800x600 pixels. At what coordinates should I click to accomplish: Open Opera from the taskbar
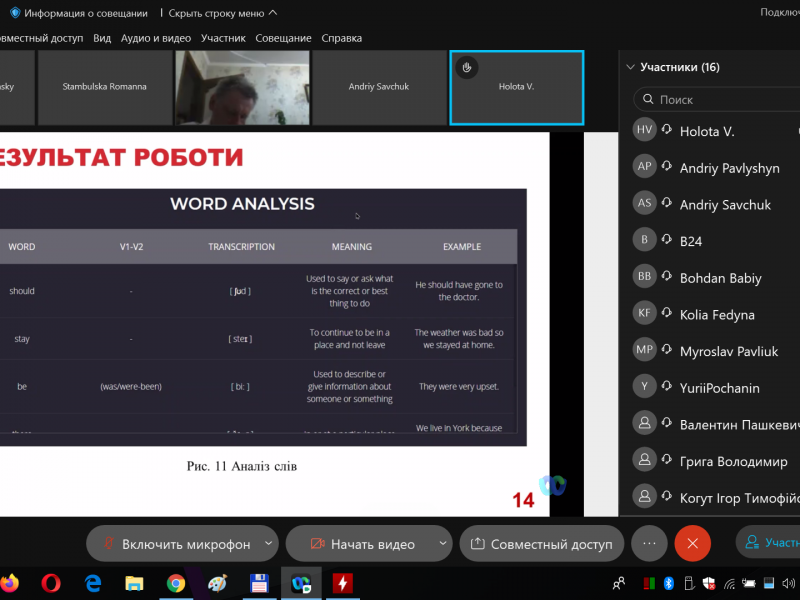pos(52,582)
